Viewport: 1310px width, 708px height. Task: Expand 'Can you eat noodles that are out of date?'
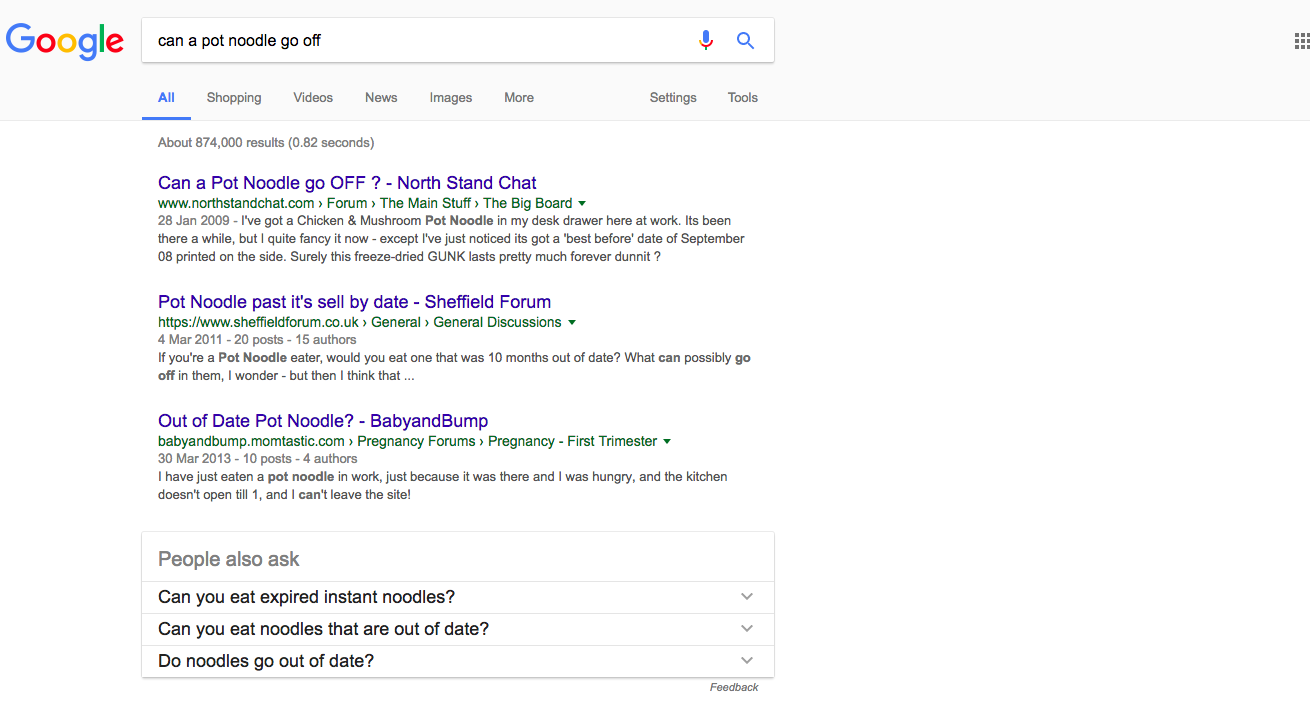pos(458,629)
